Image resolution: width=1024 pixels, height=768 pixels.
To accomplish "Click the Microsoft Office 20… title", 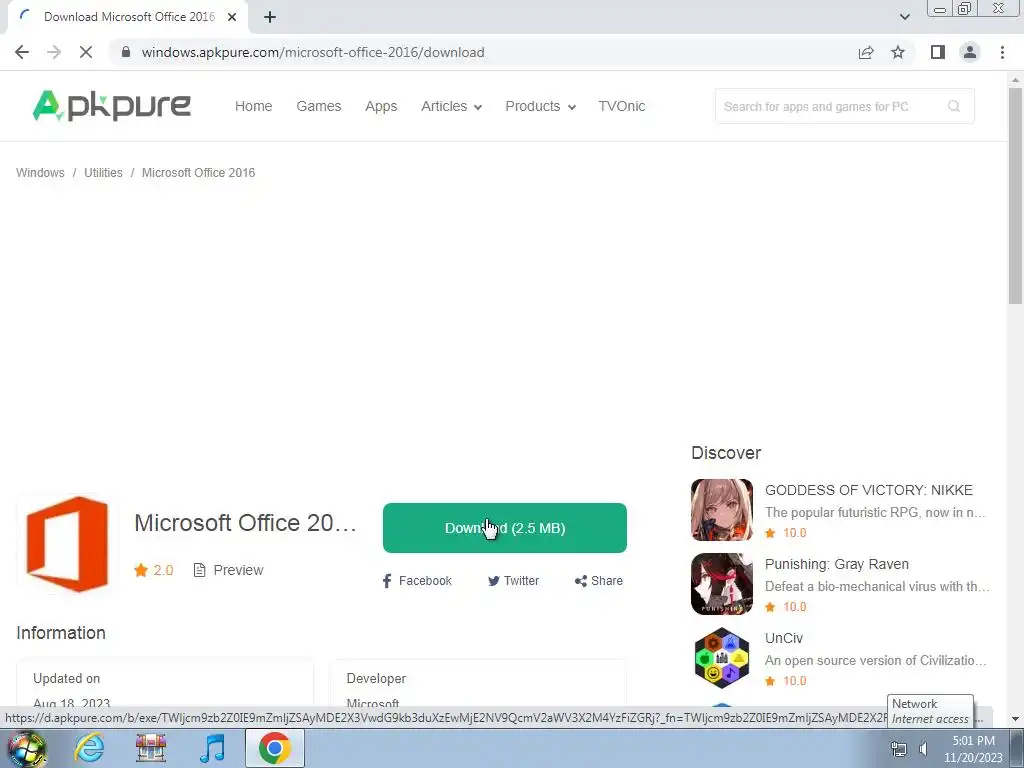I will click(246, 522).
